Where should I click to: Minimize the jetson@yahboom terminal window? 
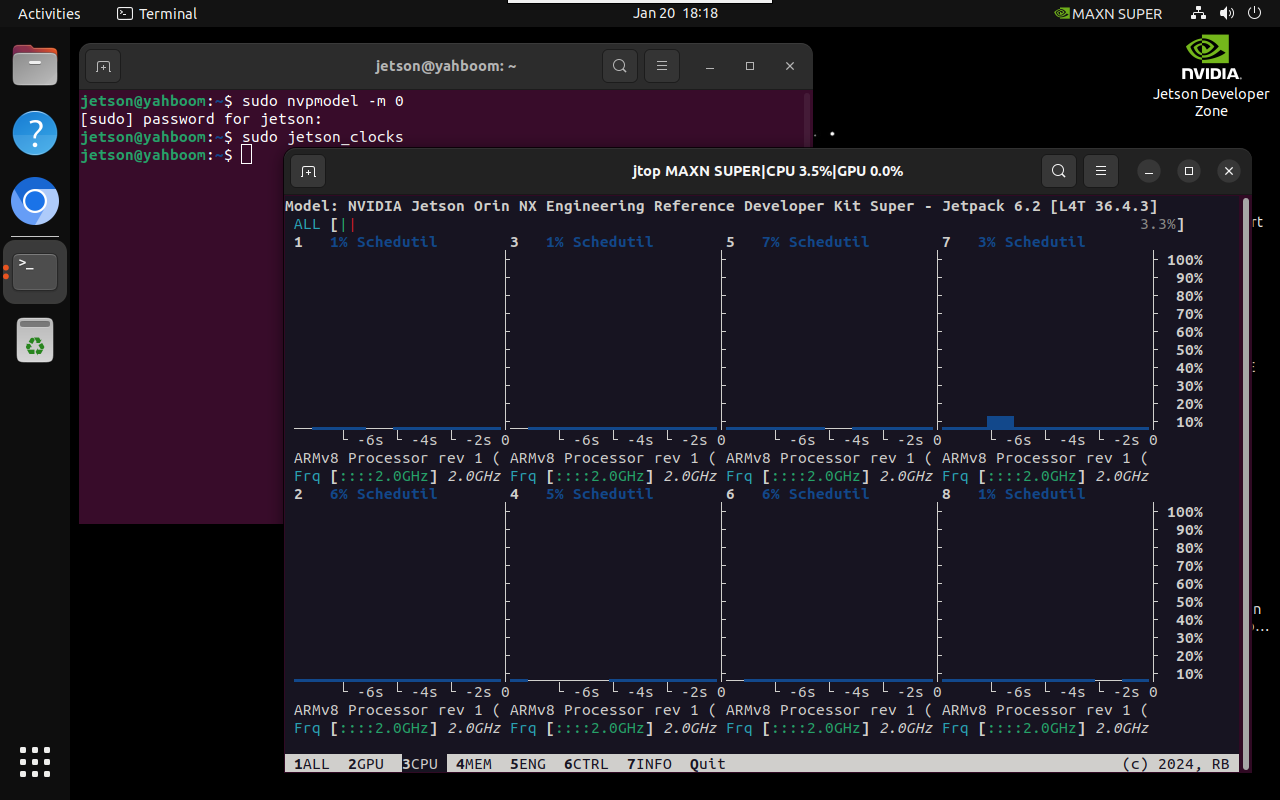tap(710, 66)
